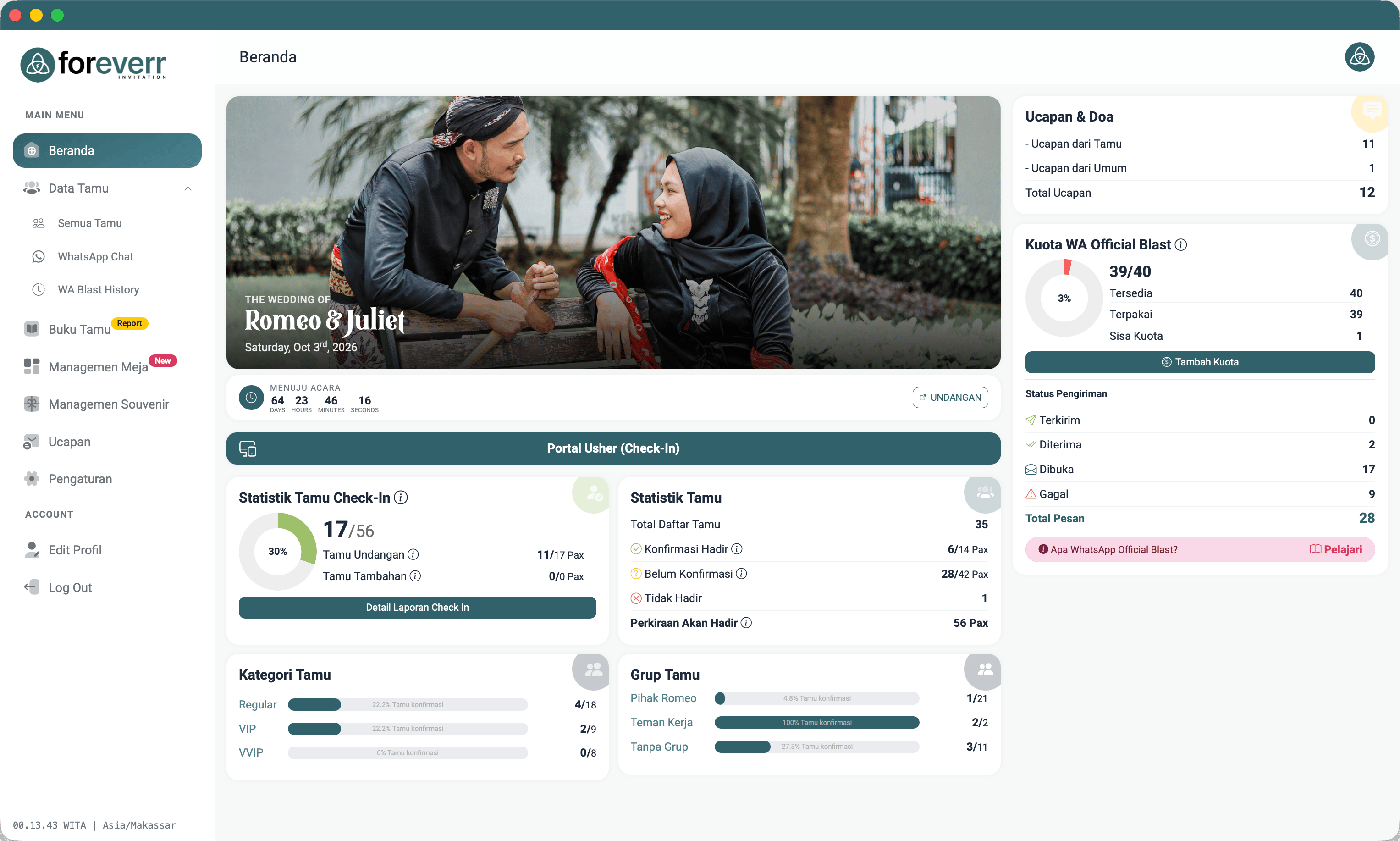This screenshot has height=841, width=1400.
Task: Click the coin icon on Kuota WA card
Action: point(1371,238)
